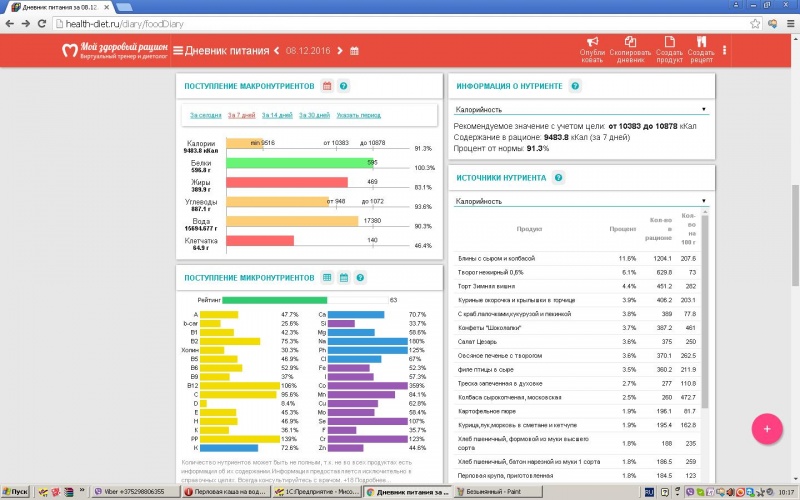
Task: Go to previous day with left arrow
Action: (276, 50)
